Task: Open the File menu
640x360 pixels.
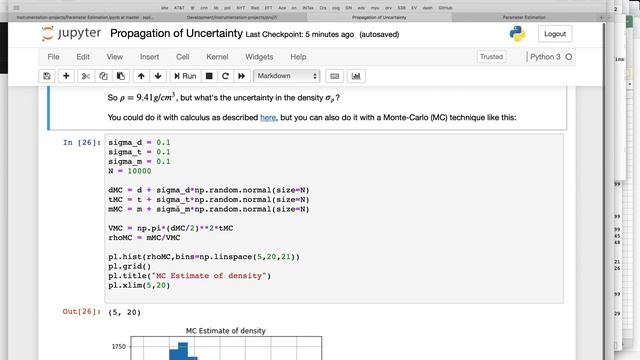Action: click(53, 57)
